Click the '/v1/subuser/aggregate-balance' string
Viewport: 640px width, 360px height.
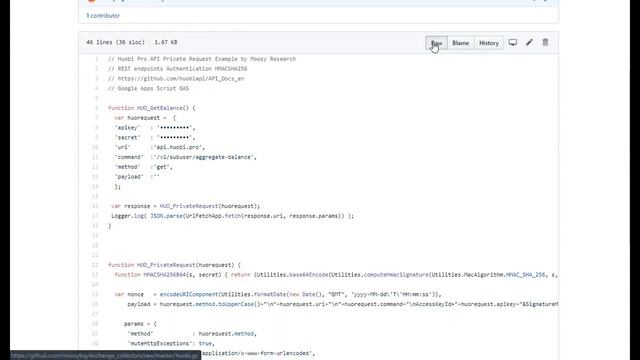204,157
